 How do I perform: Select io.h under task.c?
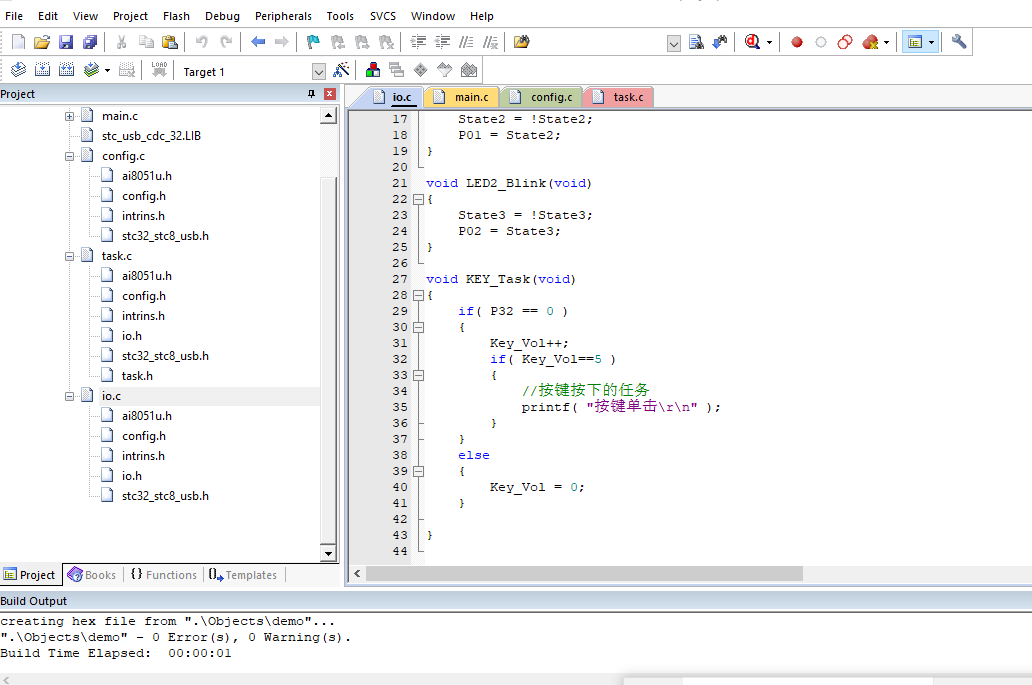132,336
